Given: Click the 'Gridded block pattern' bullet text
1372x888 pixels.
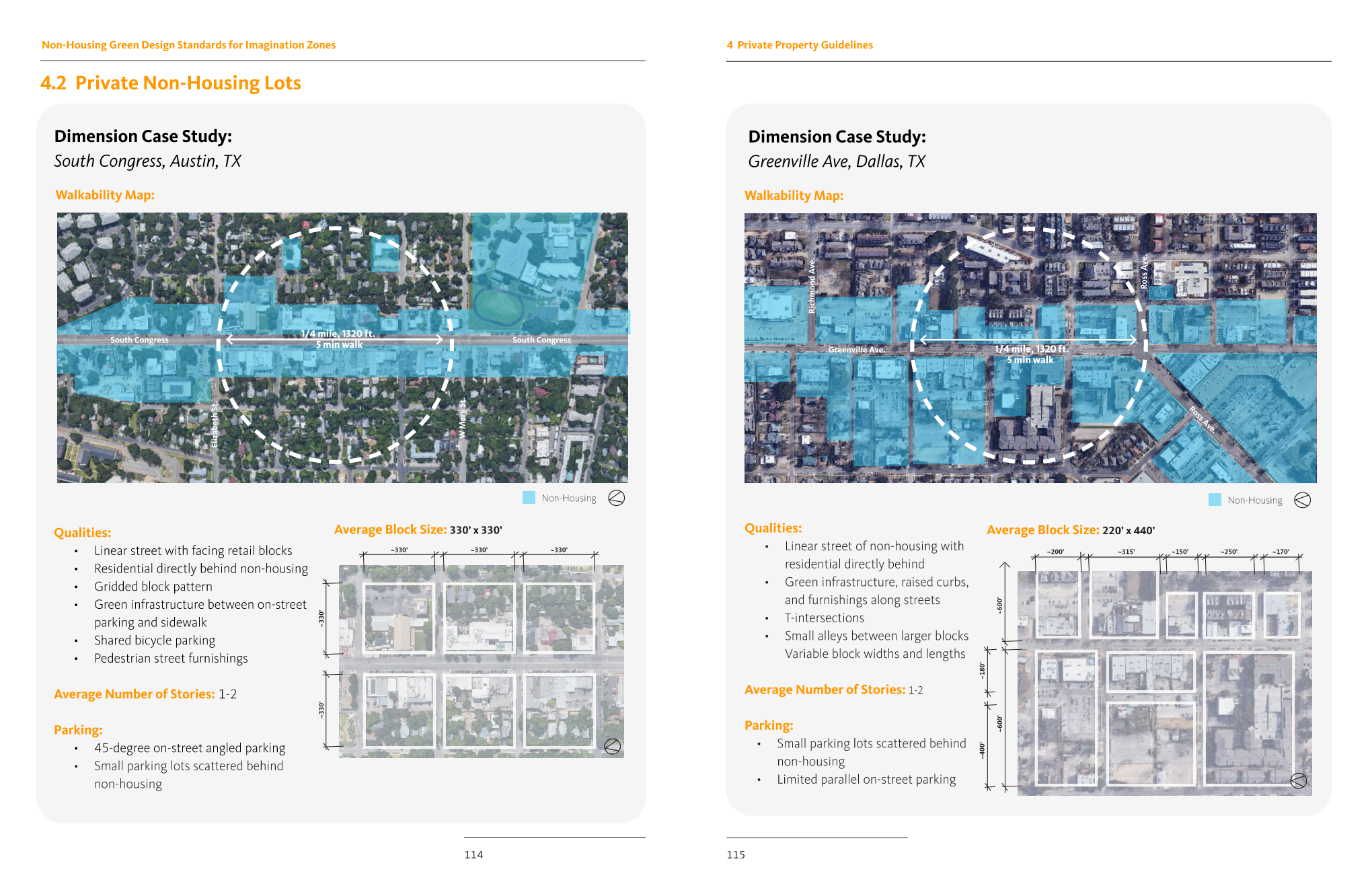Looking at the screenshot, I should pos(153,587).
